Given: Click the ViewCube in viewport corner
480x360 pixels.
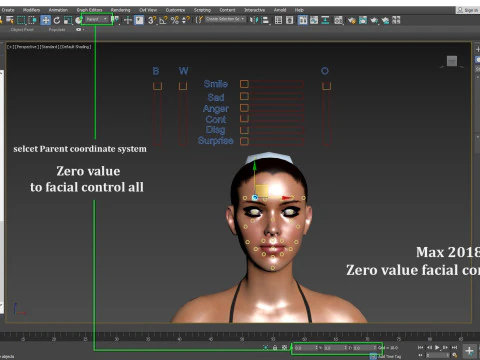Looking at the screenshot, I should point(452,61).
